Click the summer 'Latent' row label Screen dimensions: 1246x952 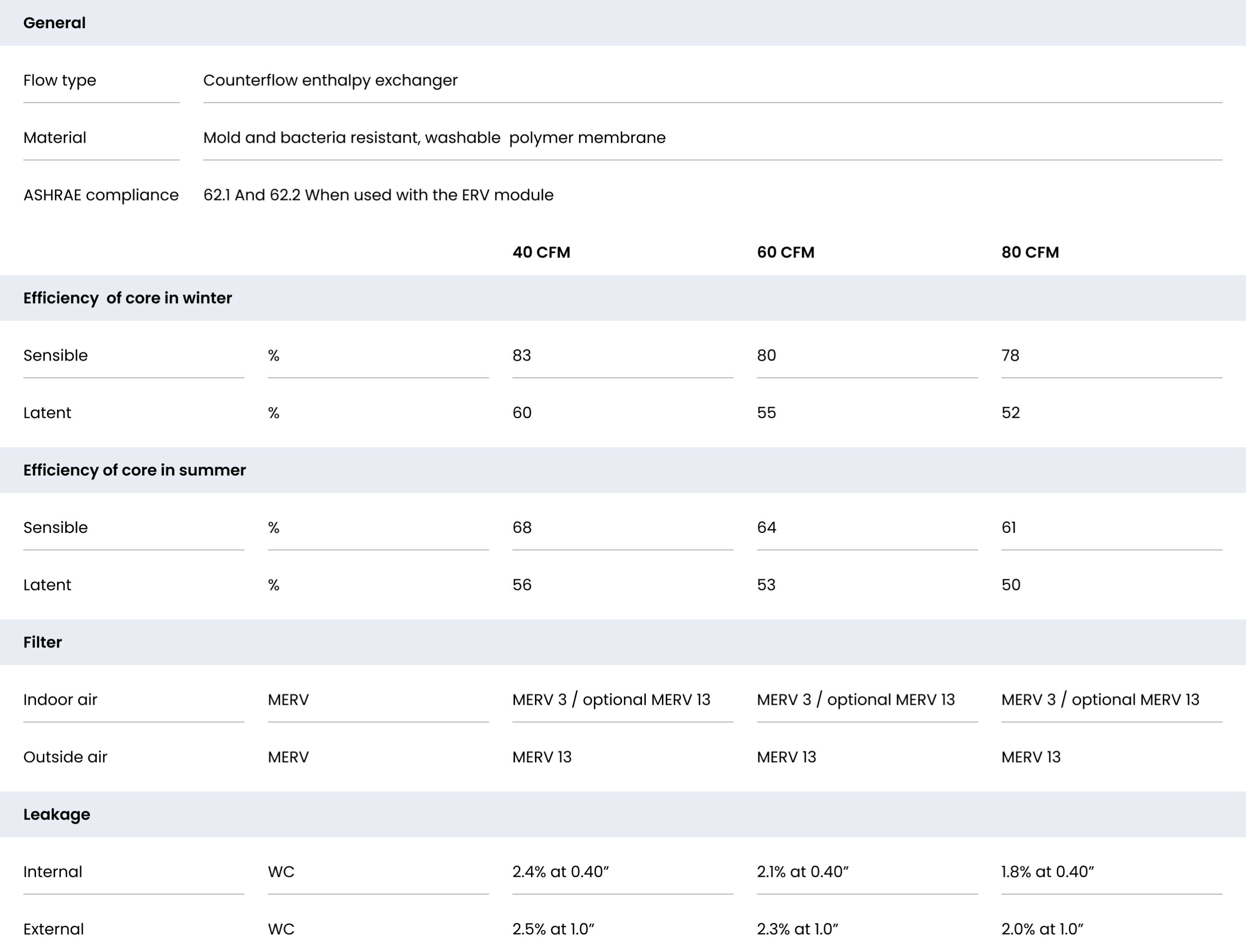coord(47,585)
